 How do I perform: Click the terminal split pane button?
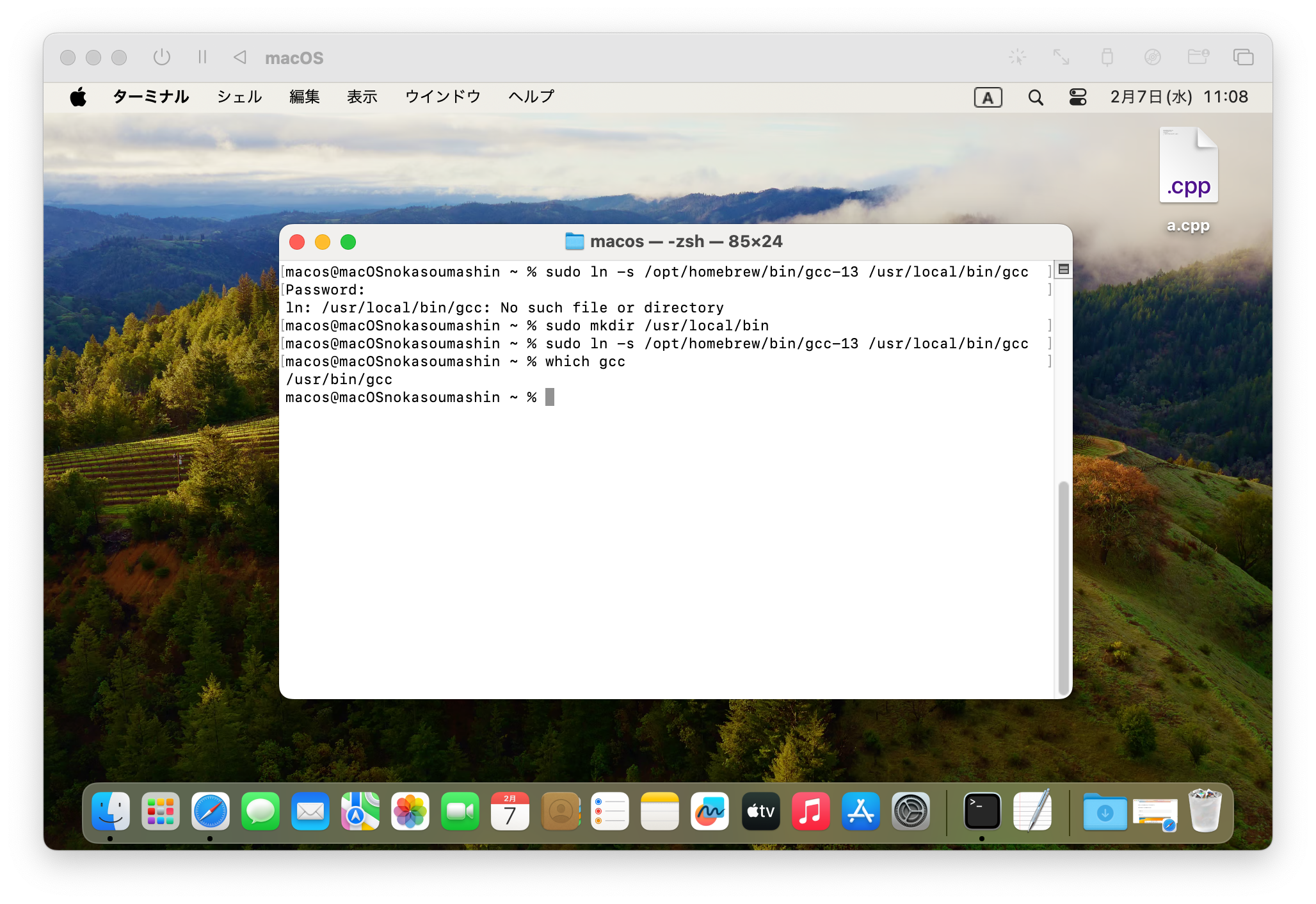1063,270
